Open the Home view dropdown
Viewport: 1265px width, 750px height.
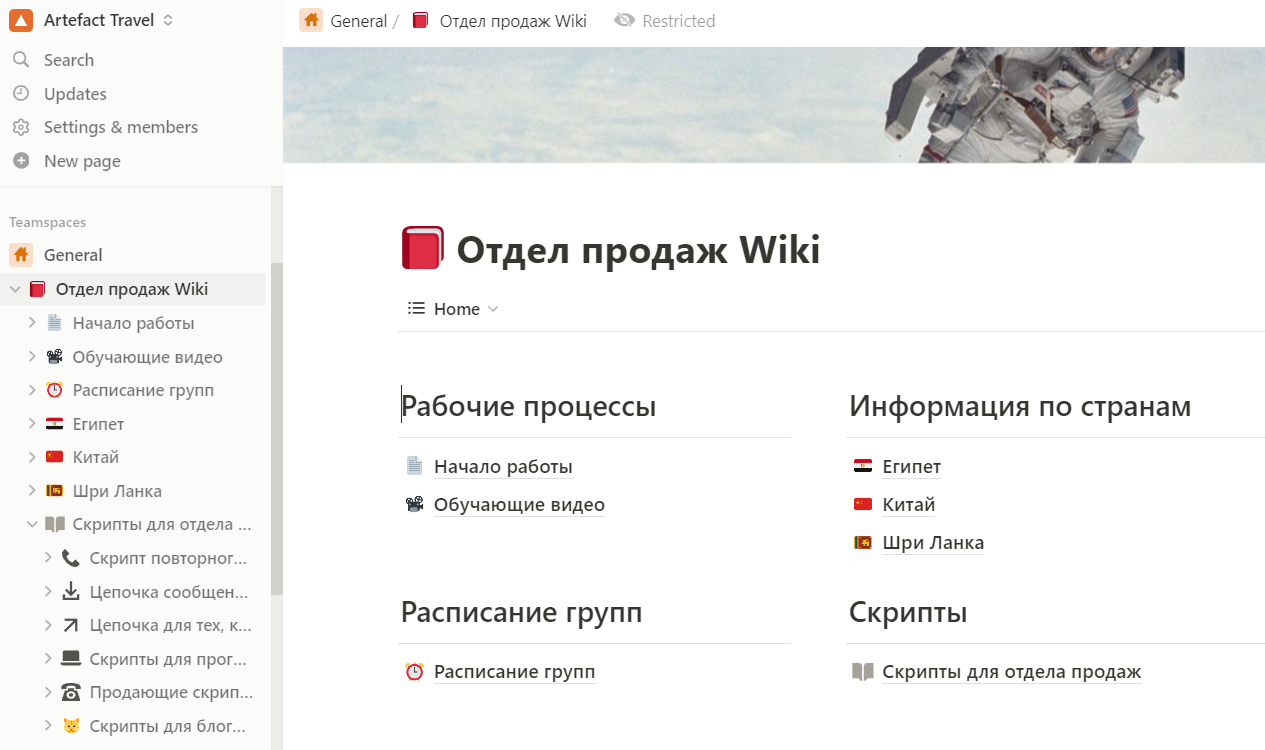[453, 309]
